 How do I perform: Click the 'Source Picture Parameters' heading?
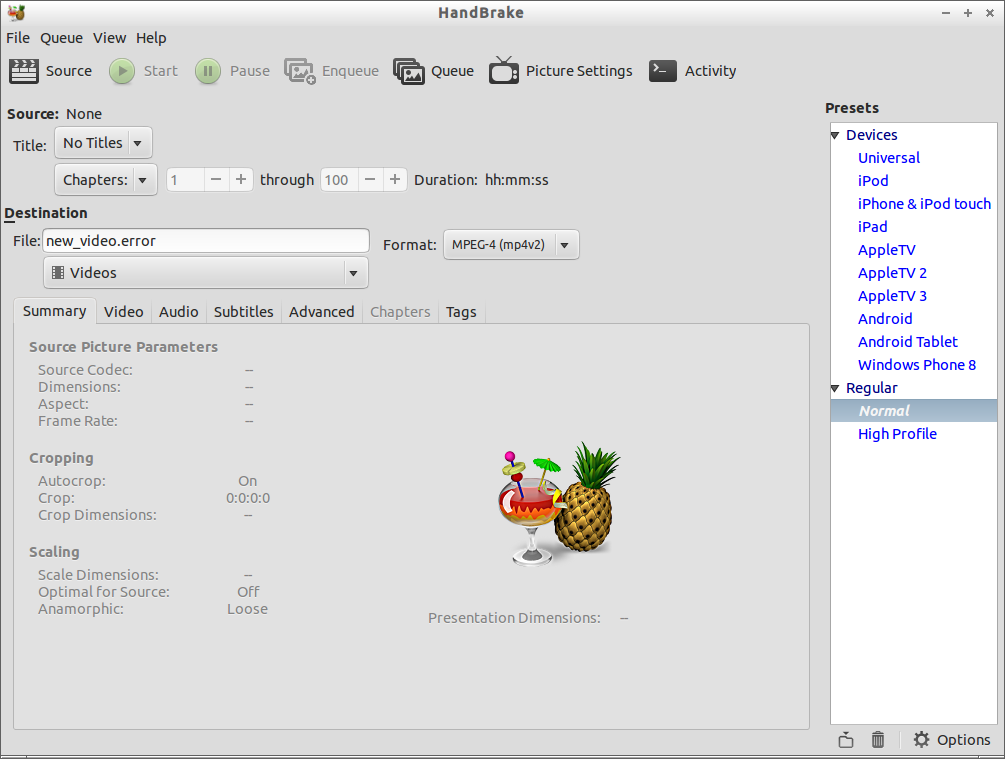123,347
